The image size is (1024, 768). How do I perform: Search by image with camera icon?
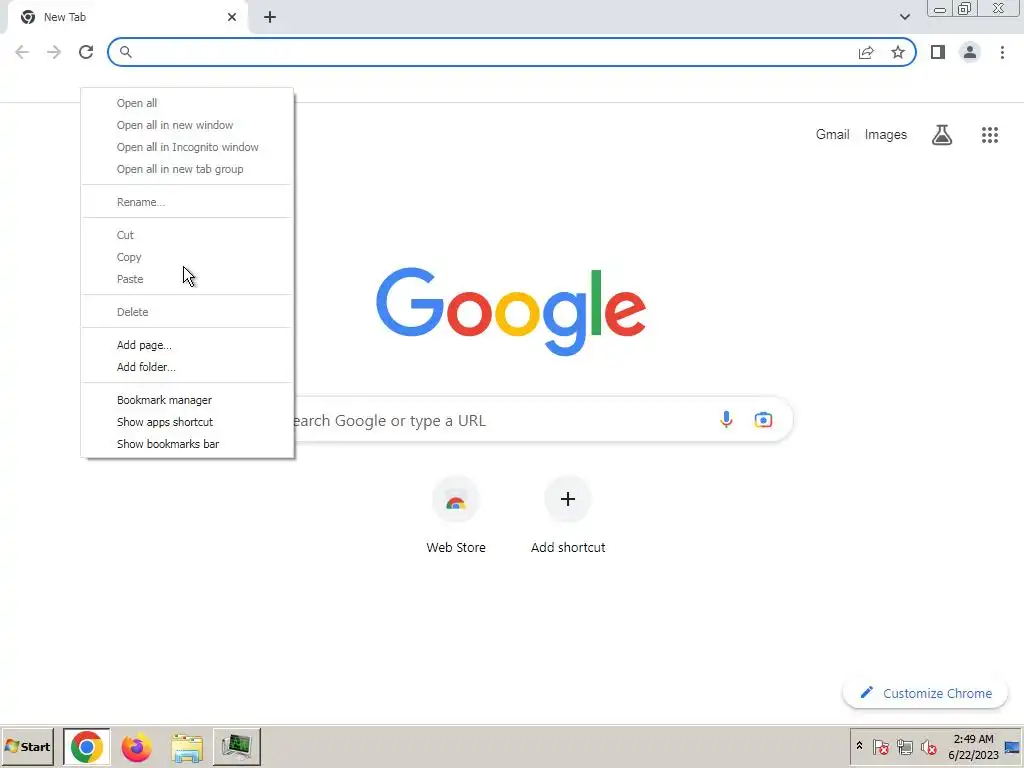pos(763,419)
